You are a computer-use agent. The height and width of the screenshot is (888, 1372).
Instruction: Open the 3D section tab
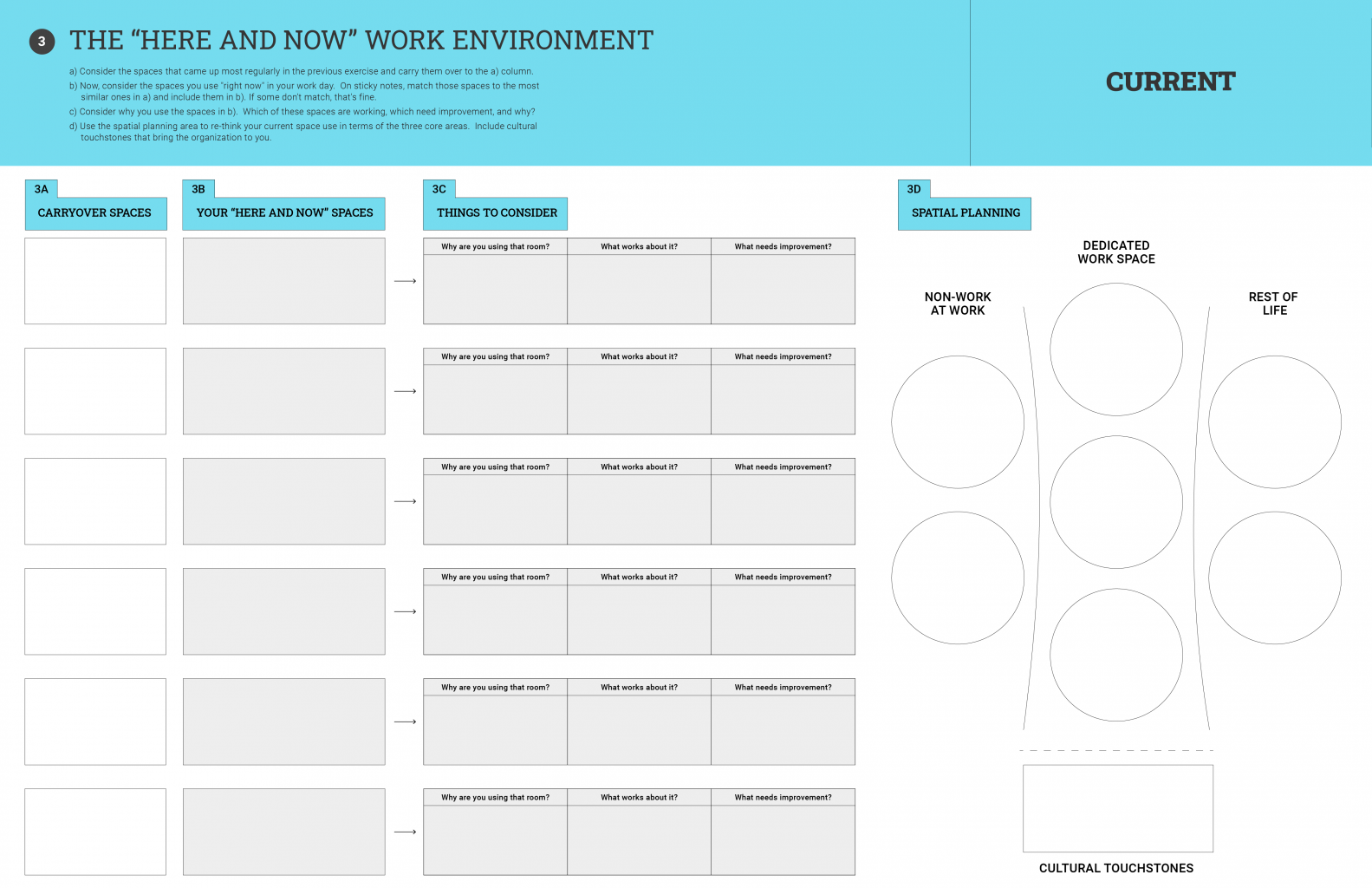click(914, 189)
